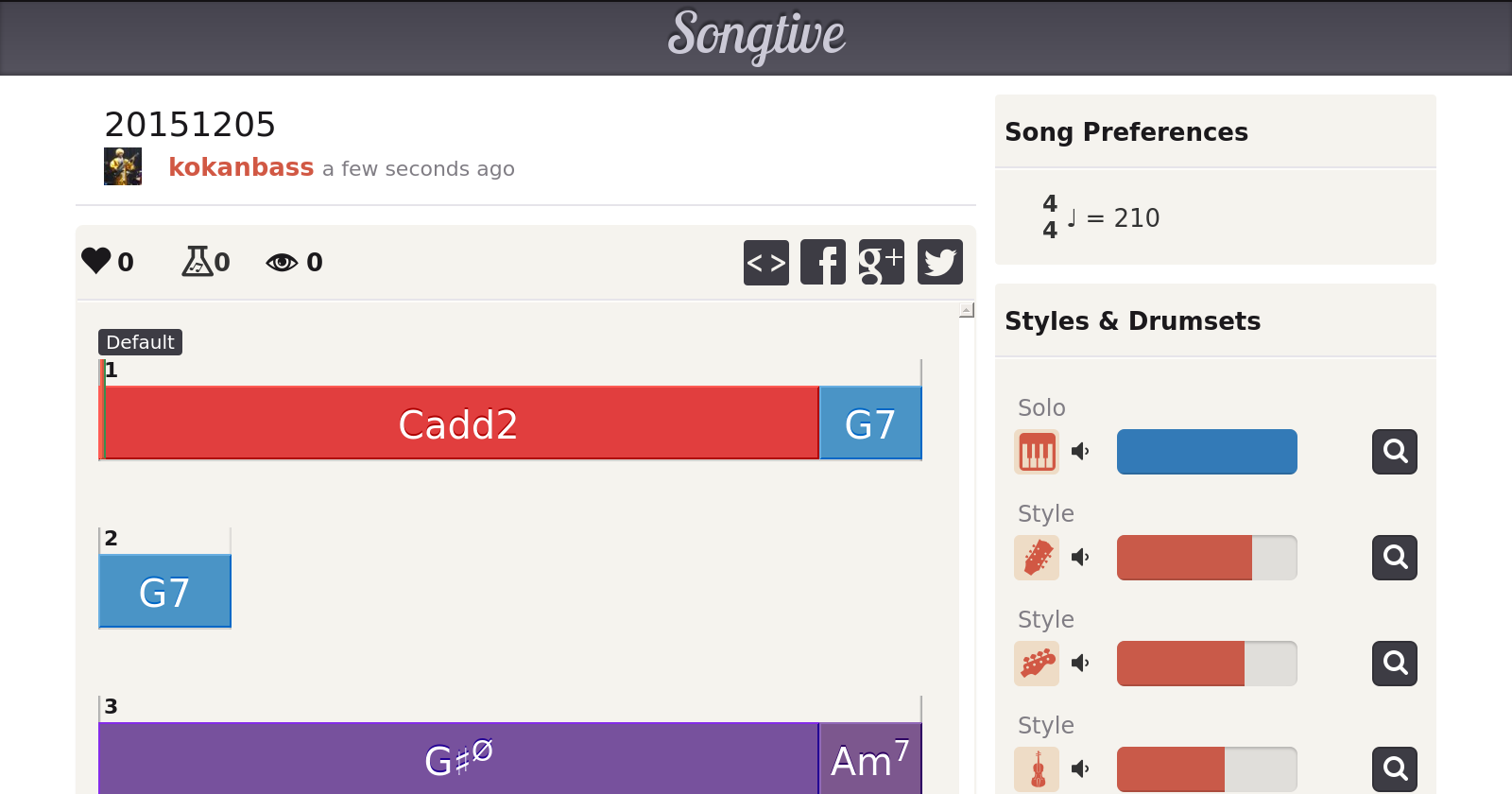Screen dimensions: 1512x794
Task: Click the flask remix icon
Action: pyautogui.click(x=197, y=261)
